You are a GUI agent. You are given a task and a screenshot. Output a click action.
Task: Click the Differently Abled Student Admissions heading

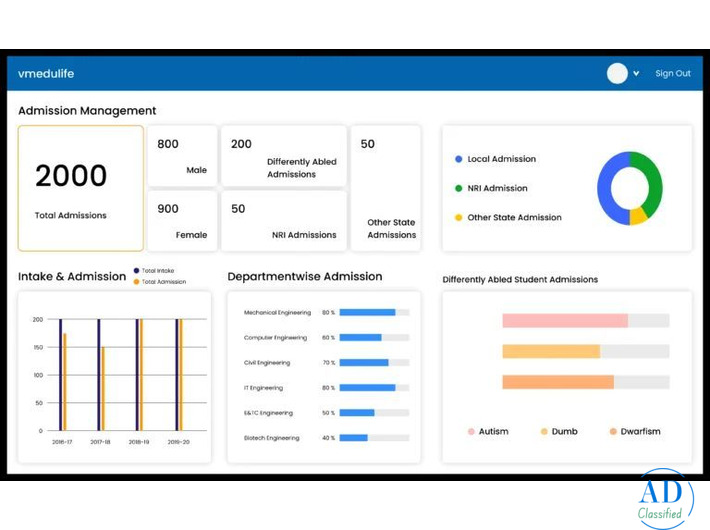pyautogui.click(x=520, y=279)
